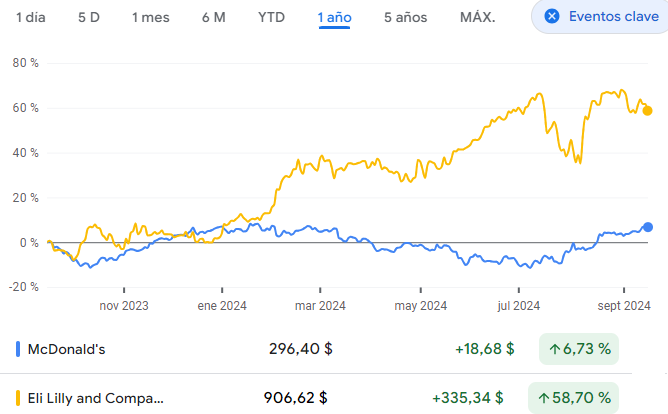Click the McDonald's blue color marker
This screenshot has width=668, height=414.
18,349
